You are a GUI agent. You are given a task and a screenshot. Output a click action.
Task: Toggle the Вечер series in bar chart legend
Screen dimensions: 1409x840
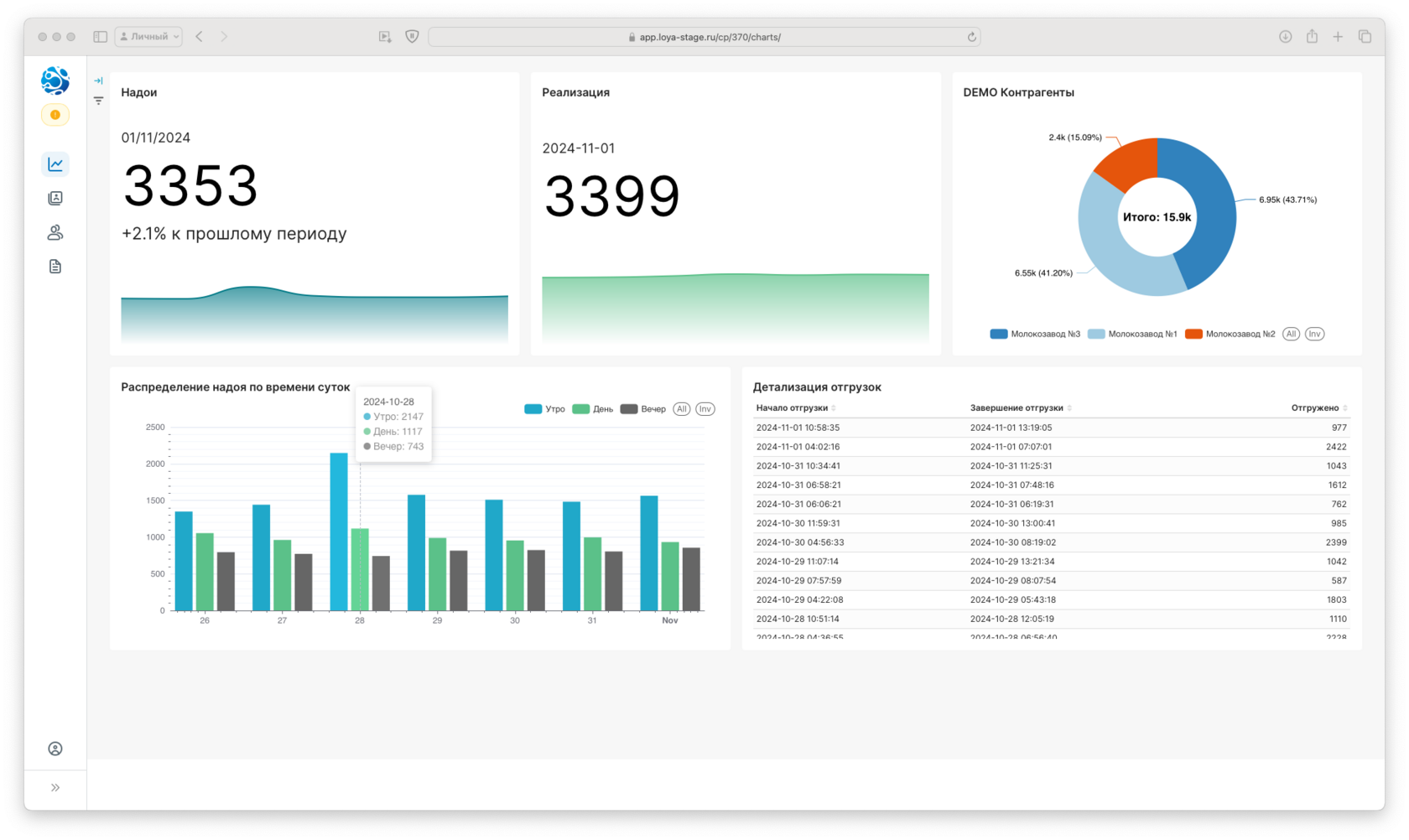pos(642,409)
